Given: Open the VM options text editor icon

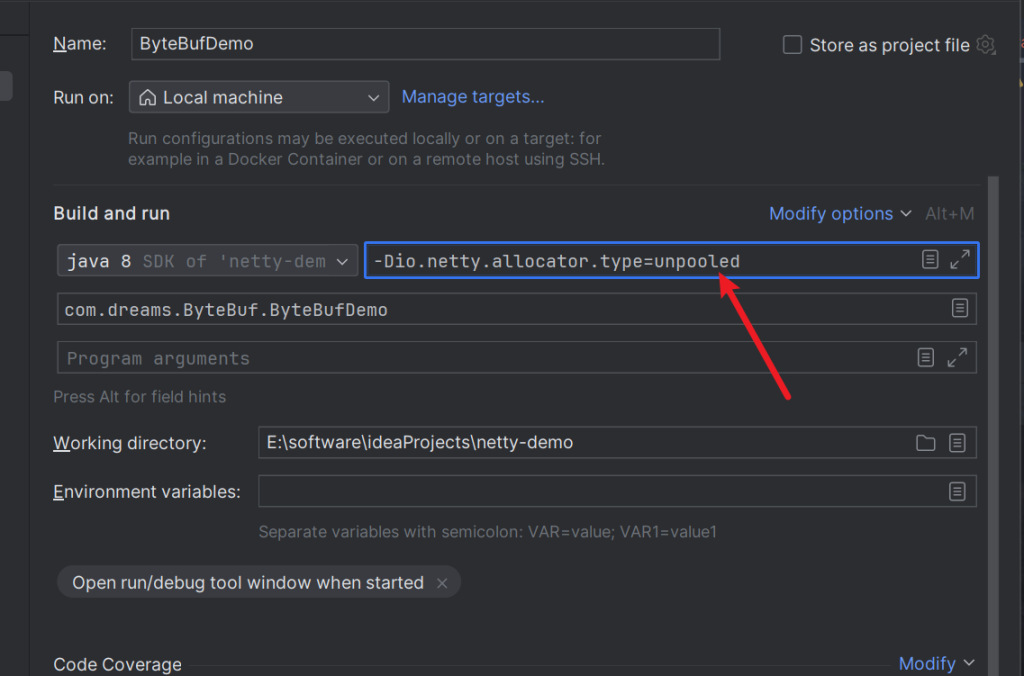Looking at the screenshot, I should (930, 260).
